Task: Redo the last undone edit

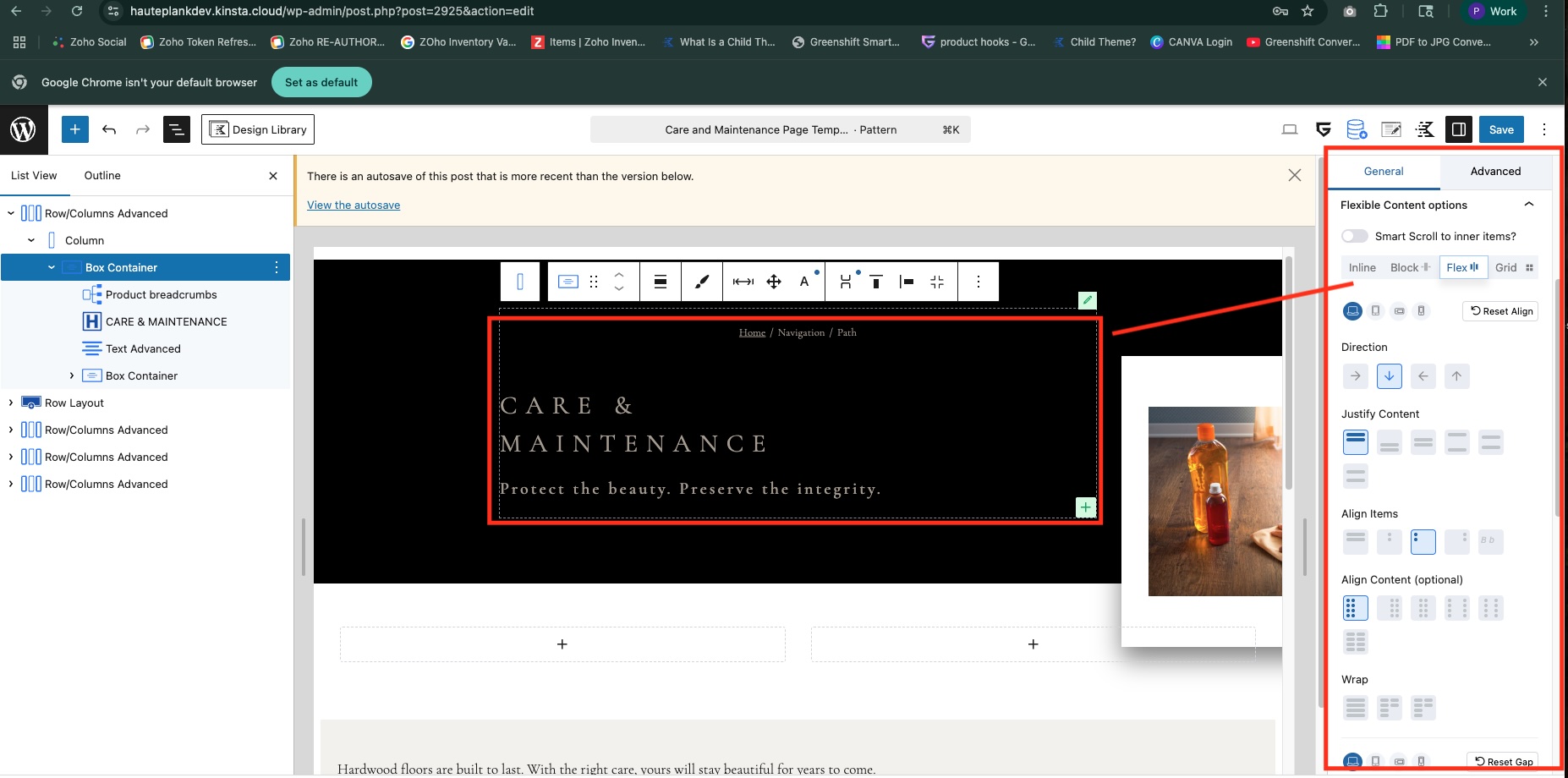Action: (143, 129)
